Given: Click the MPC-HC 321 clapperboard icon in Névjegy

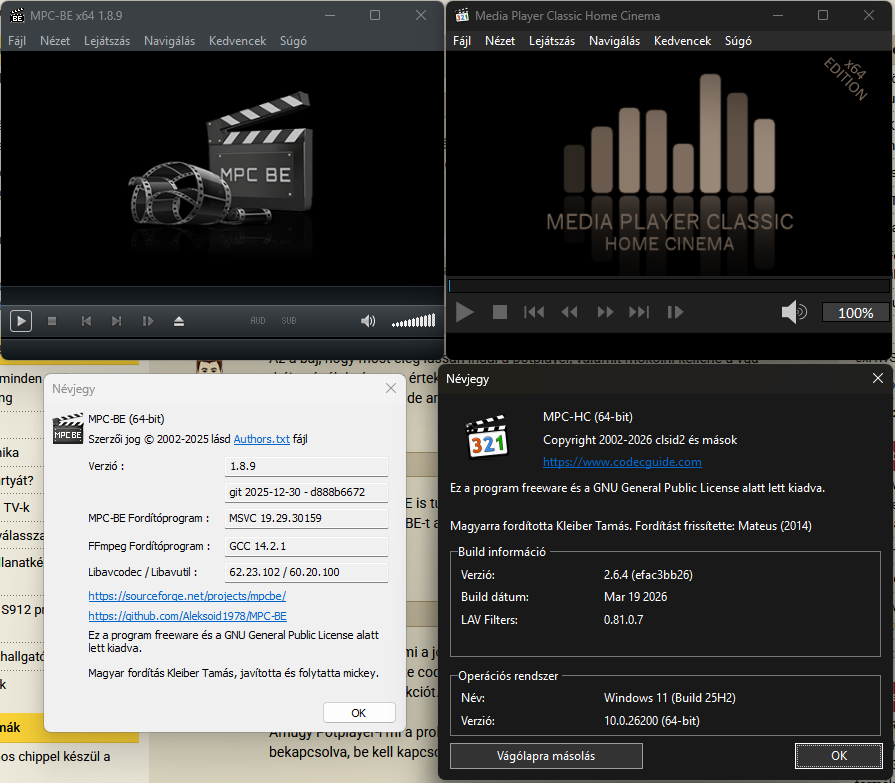Looking at the screenshot, I should (487, 437).
